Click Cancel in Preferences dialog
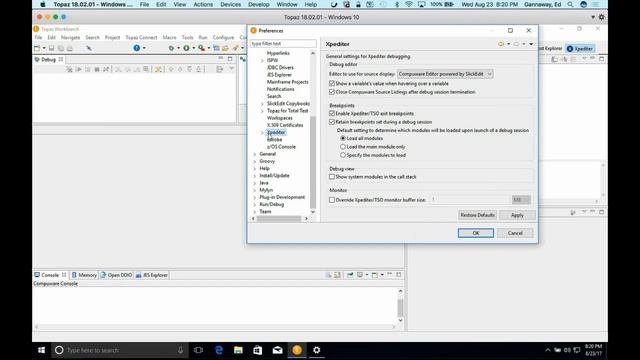Viewport: 640px width, 360px height. click(x=515, y=233)
